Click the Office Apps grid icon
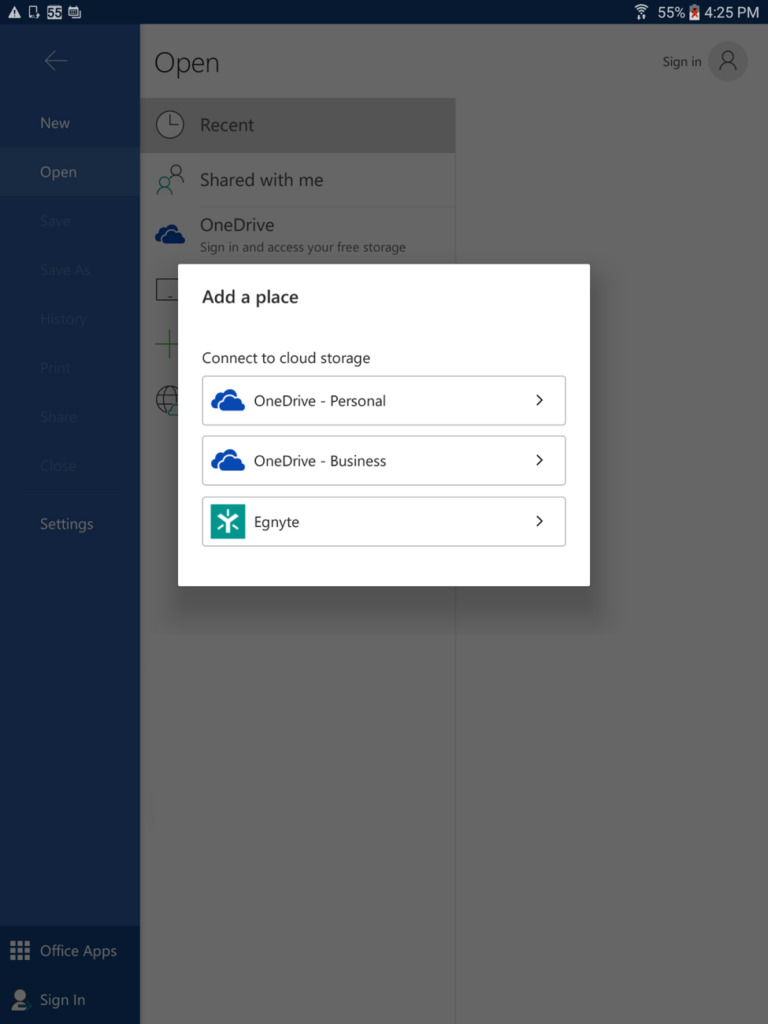Viewport: 768px width, 1024px height. tap(20, 951)
